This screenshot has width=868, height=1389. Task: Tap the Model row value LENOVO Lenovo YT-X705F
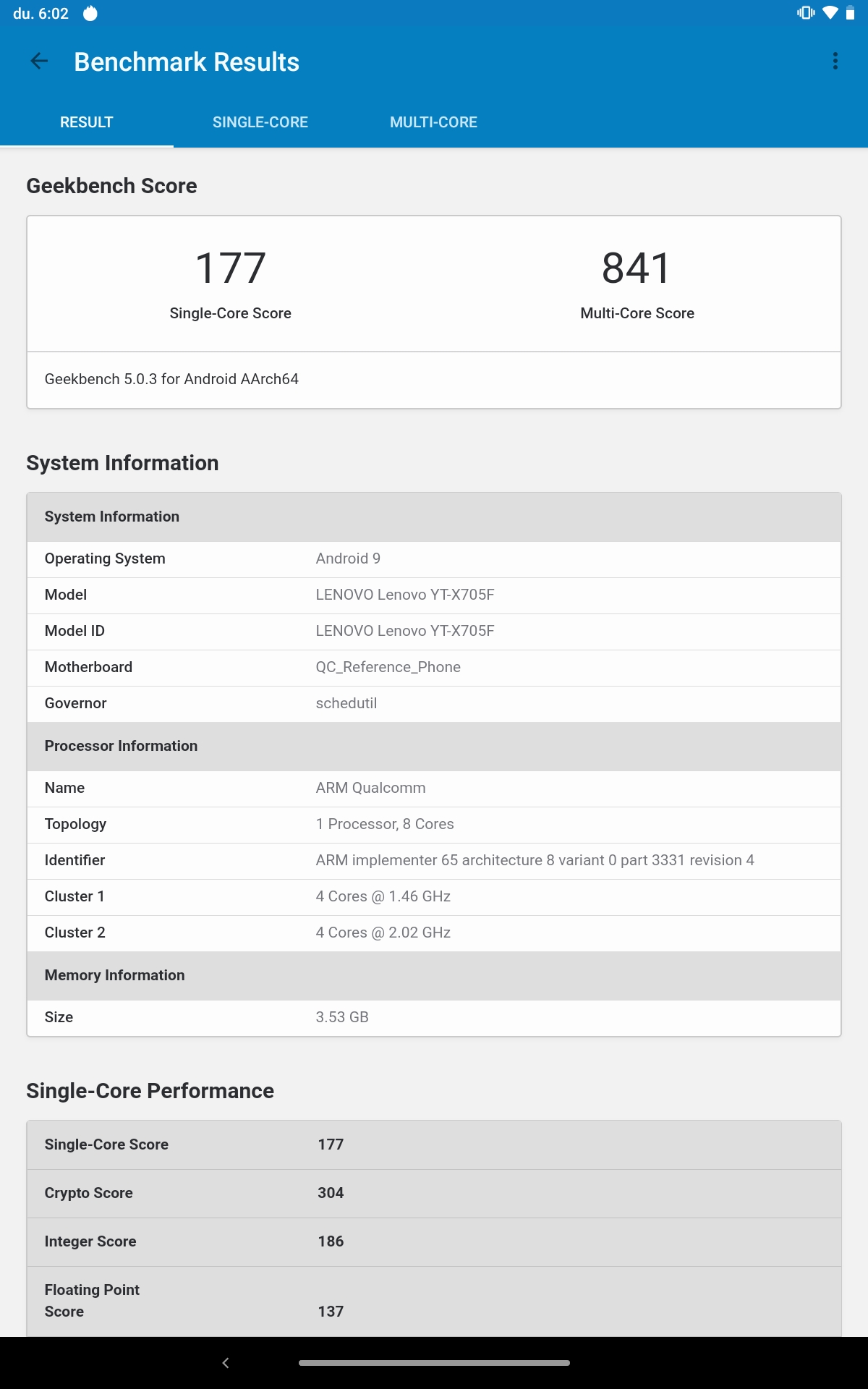(x=405, y=595)
